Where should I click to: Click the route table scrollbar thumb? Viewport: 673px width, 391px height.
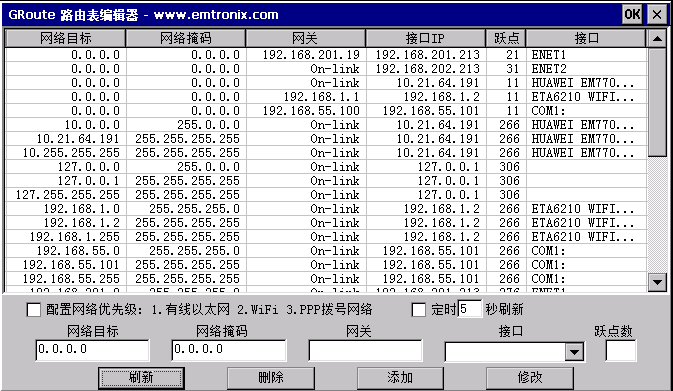pos(657,102)
